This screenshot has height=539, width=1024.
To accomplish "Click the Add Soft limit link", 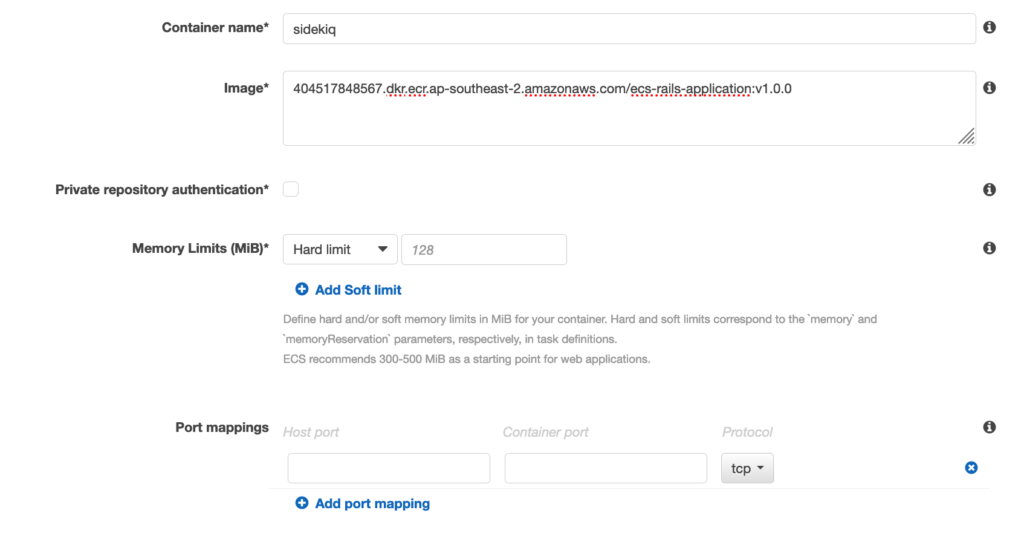I will [358, 290].
